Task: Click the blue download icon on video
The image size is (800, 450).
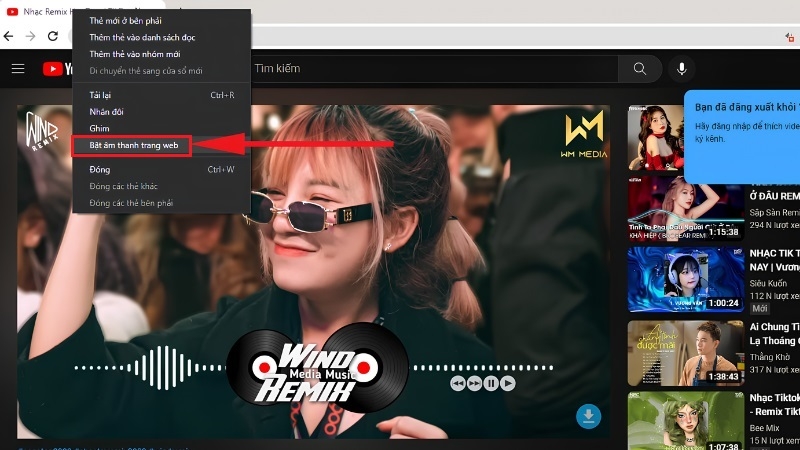Action: pos(588,416)
